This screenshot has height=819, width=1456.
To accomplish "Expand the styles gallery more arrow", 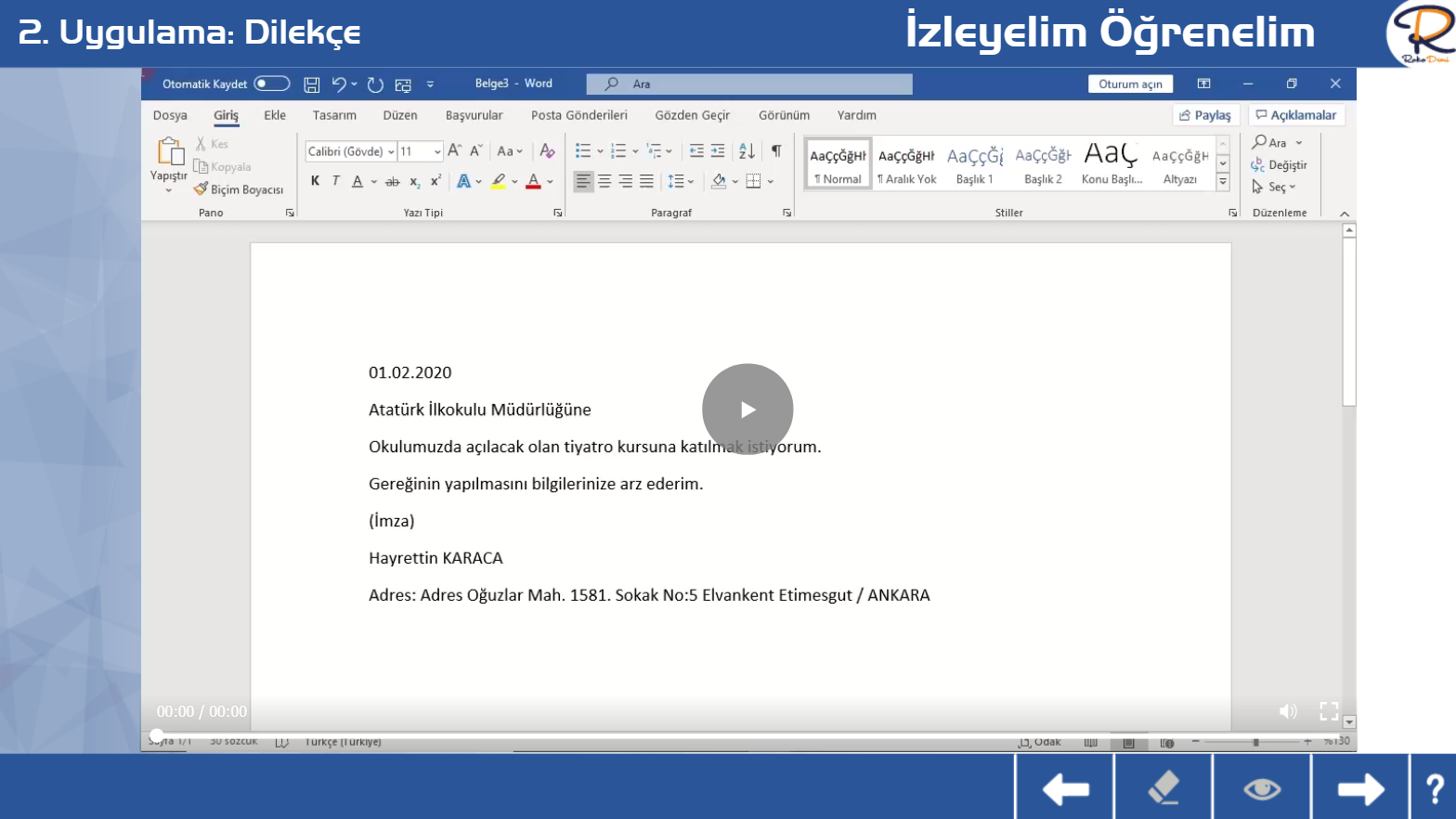I will pos(1223,182).
